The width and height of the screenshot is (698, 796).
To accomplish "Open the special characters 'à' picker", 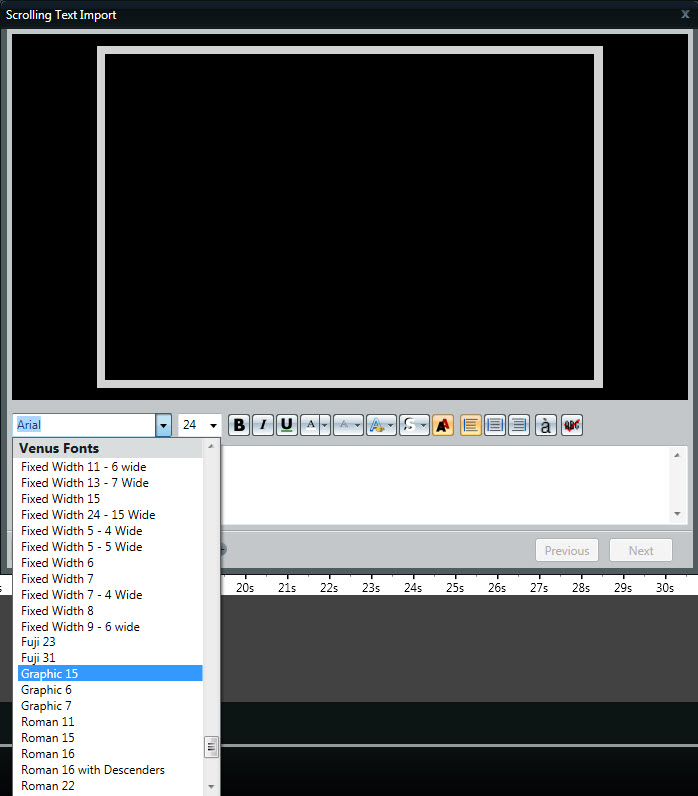I will pyautogui.click(x=546, y=425).
